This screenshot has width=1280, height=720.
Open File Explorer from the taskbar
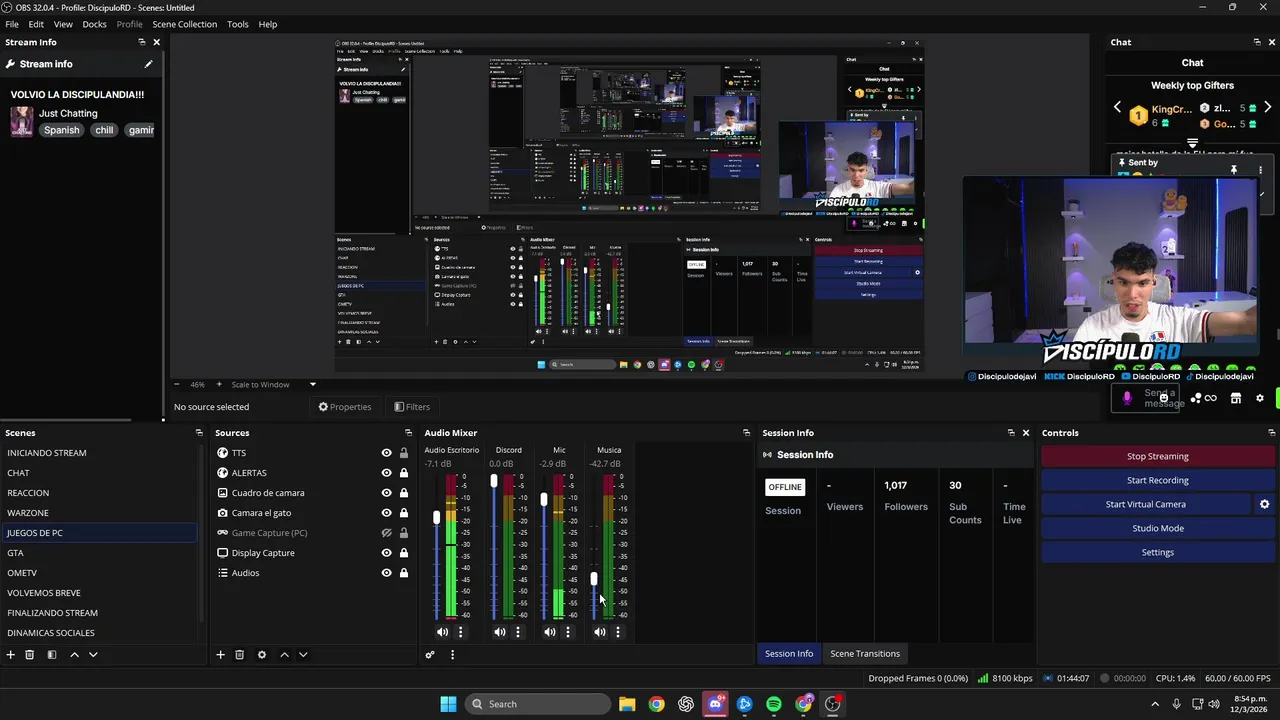click(627, 704)
